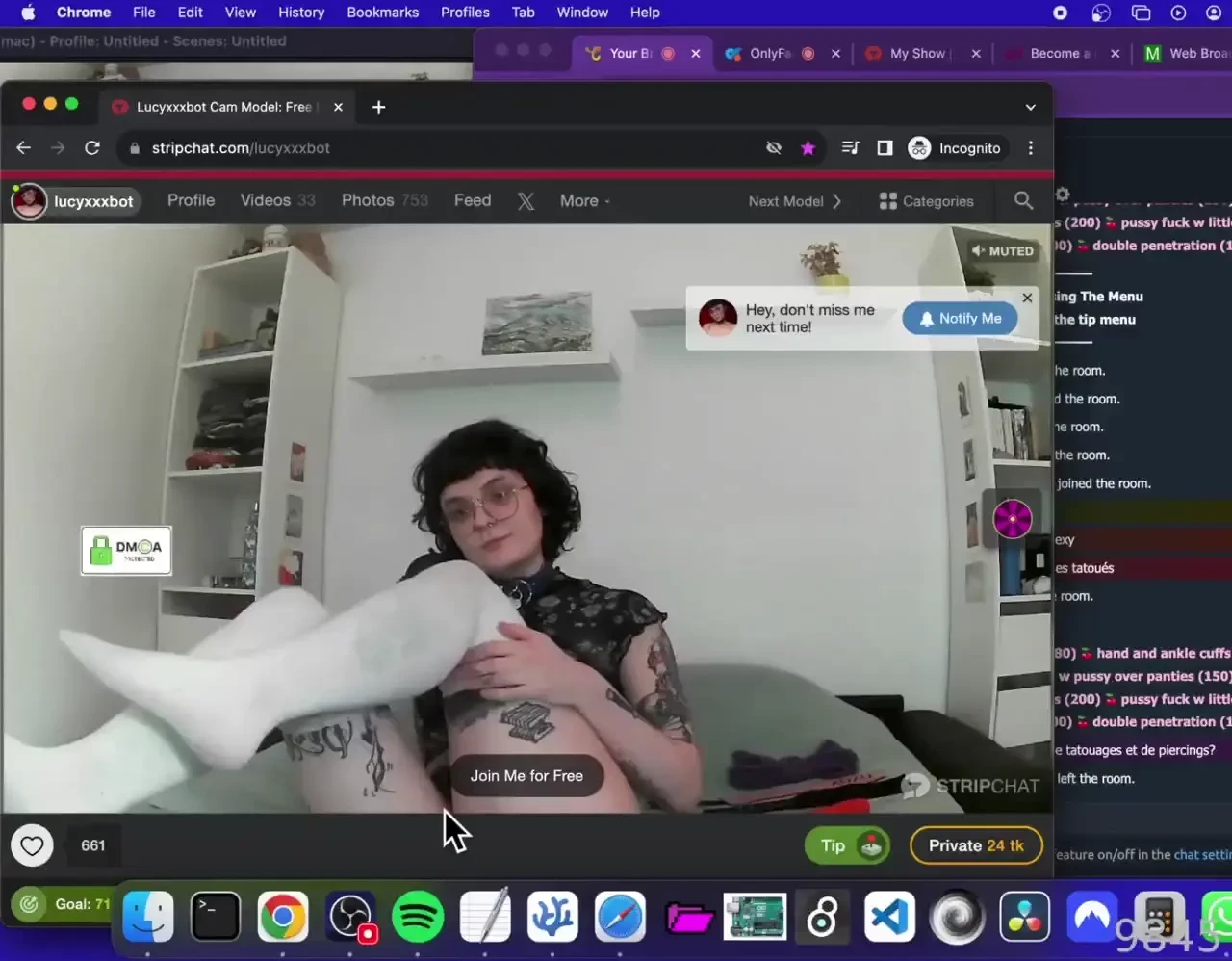
Task: Open the Window menu in menu bar
Action: tap(582, 13)
